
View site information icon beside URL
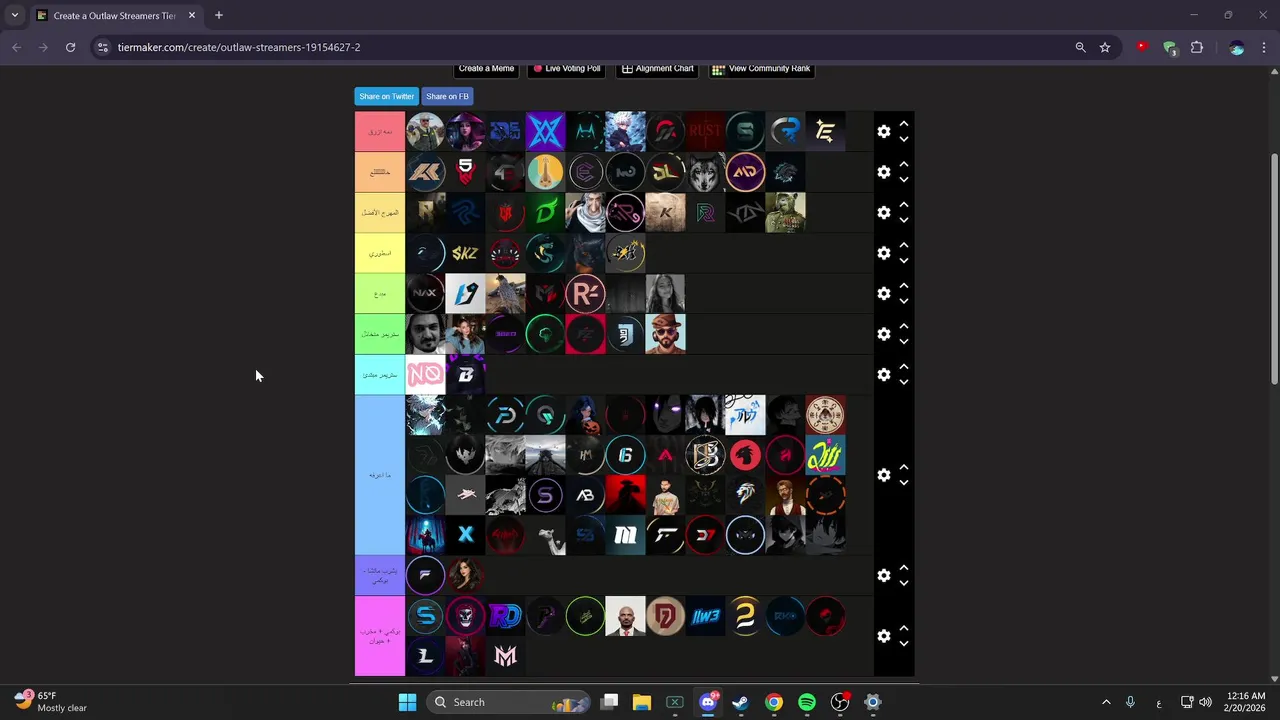pyautogui.click(x=102, y=47)
